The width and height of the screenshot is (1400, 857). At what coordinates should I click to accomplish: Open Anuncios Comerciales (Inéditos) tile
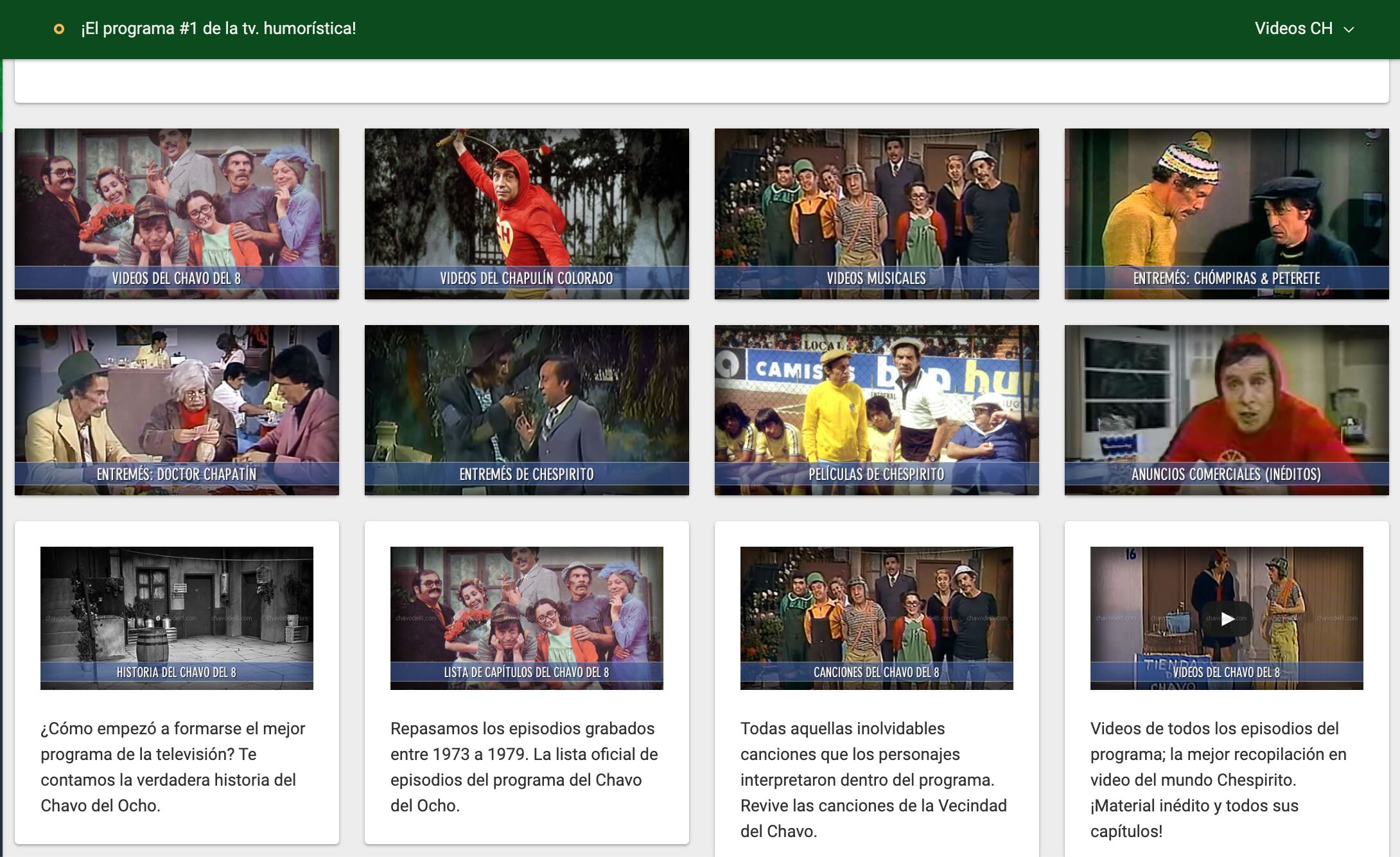1227,410
